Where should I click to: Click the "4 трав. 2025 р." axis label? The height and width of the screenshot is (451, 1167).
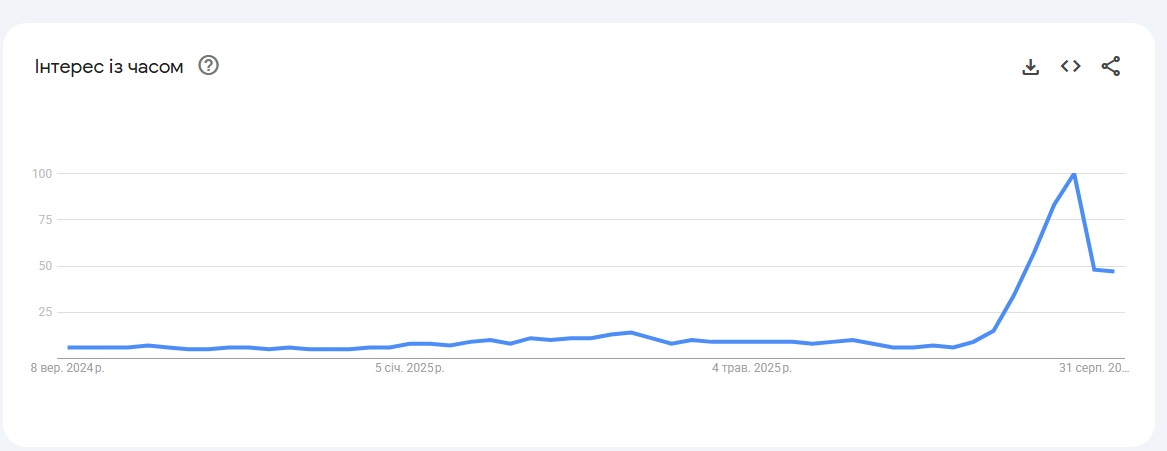click(752, 369)
